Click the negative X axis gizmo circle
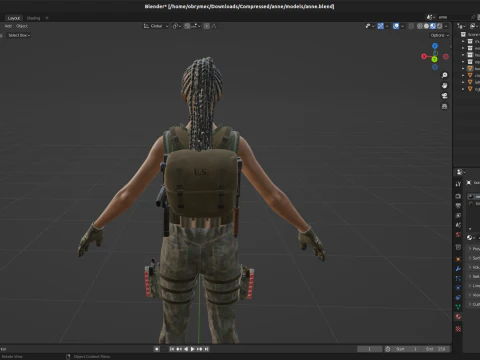 click(446, 57)
